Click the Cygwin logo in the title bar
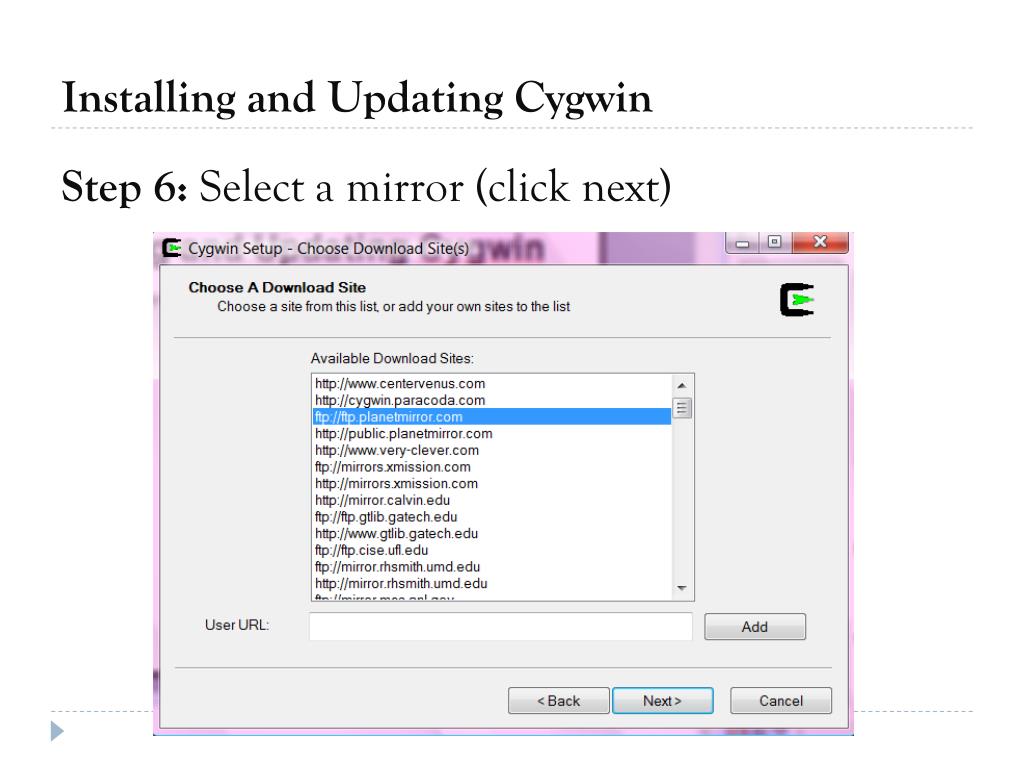The height and width of the screenshot is (768, 1024). click(x=171, y=248)
